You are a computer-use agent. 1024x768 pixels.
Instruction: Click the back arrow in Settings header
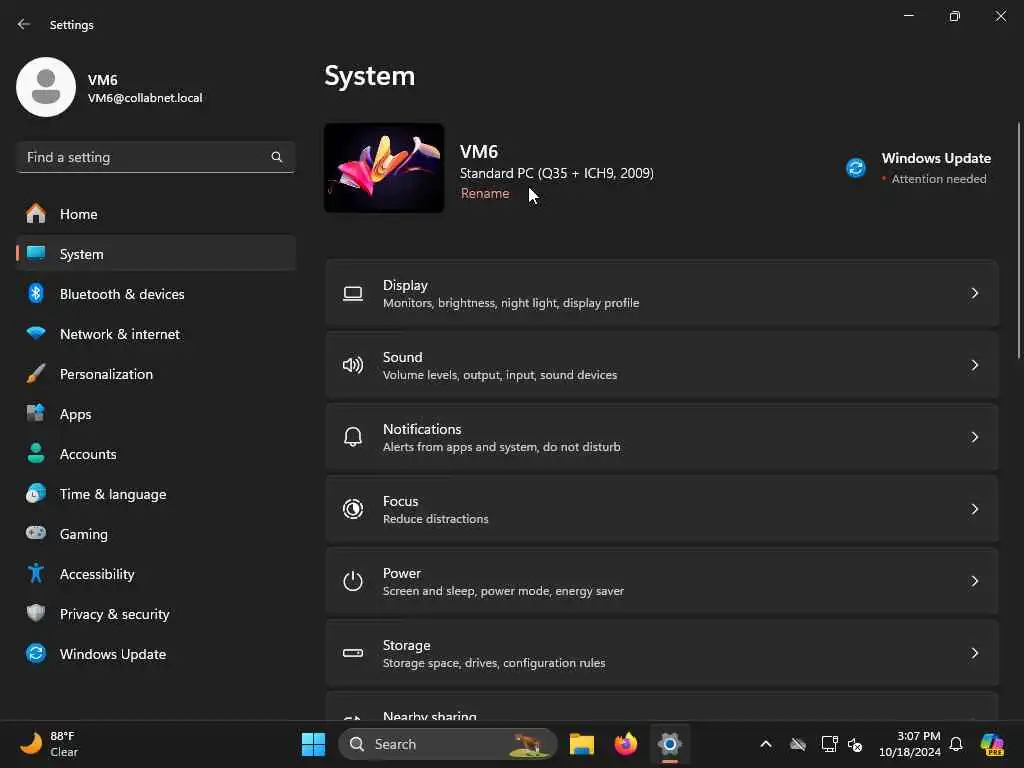(x=24, y=24)
